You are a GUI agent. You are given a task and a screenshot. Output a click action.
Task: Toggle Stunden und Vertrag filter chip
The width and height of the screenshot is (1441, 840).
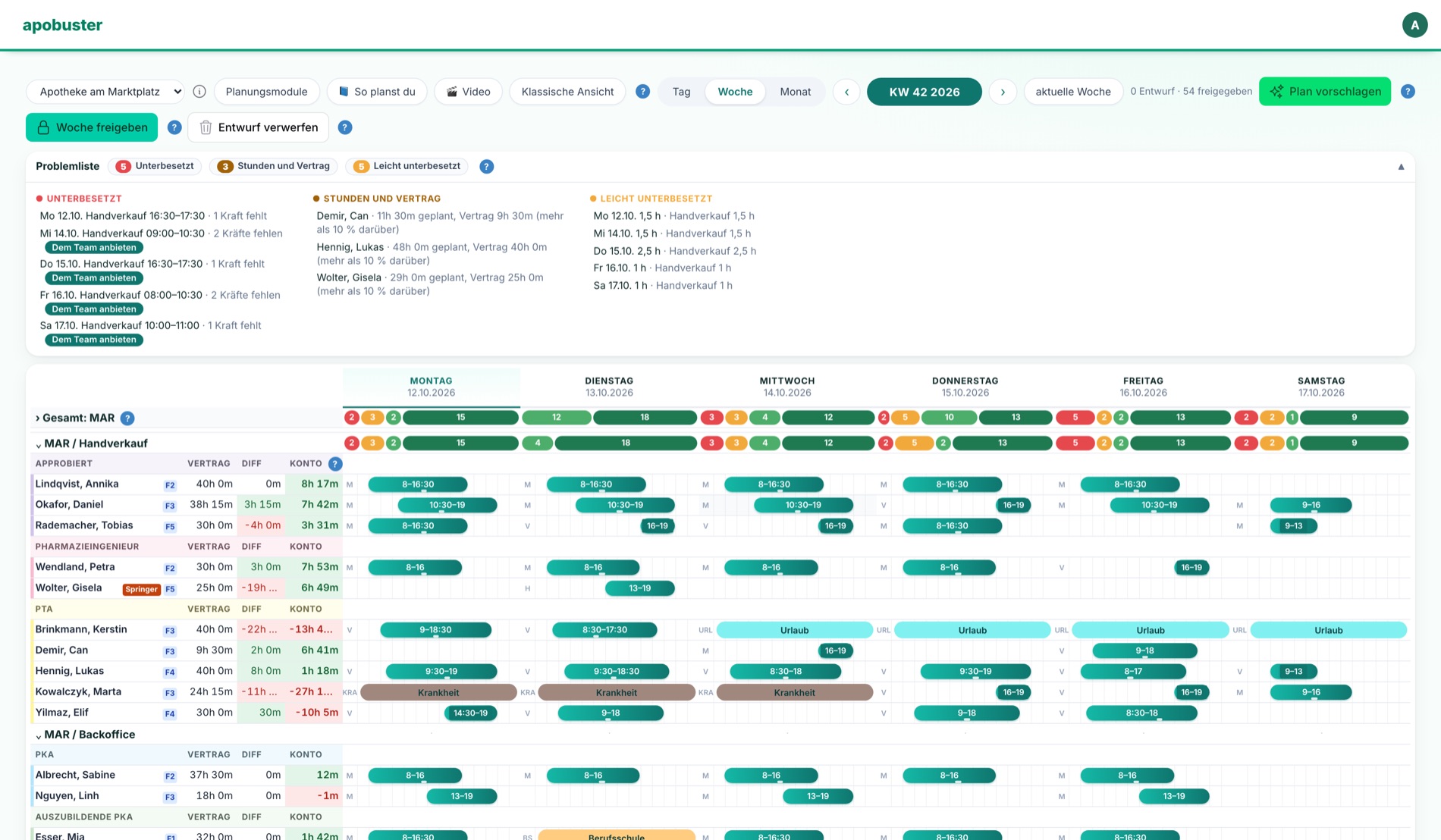[x=274, y=166]
